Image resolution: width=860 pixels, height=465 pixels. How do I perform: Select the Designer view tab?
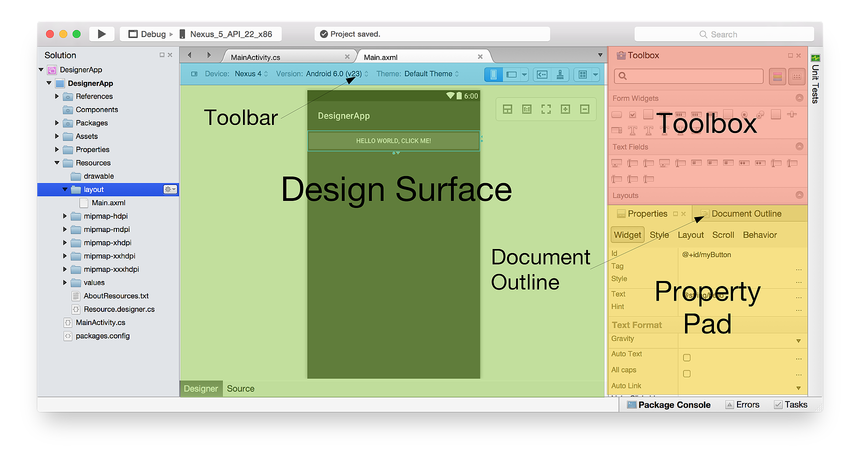tap(201, 389)
